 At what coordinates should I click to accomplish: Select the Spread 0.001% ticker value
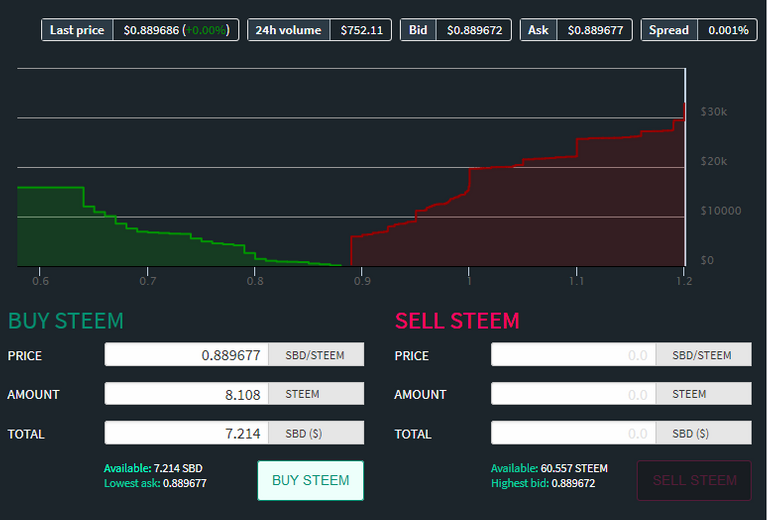click(x=728, y=30)
